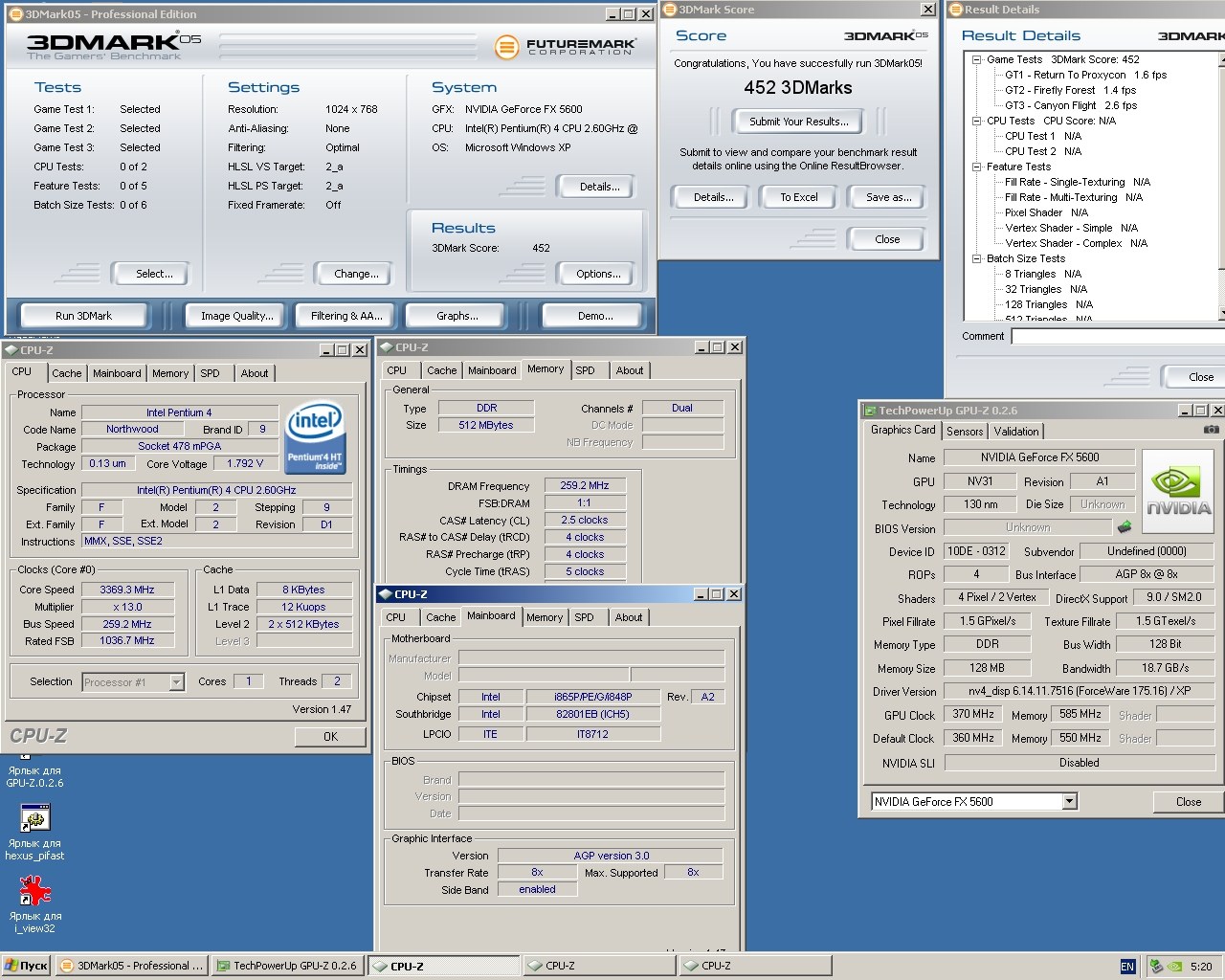Click the Run 3DMark button
Screen dimensions: 1225x980
(x=83, y=316)
